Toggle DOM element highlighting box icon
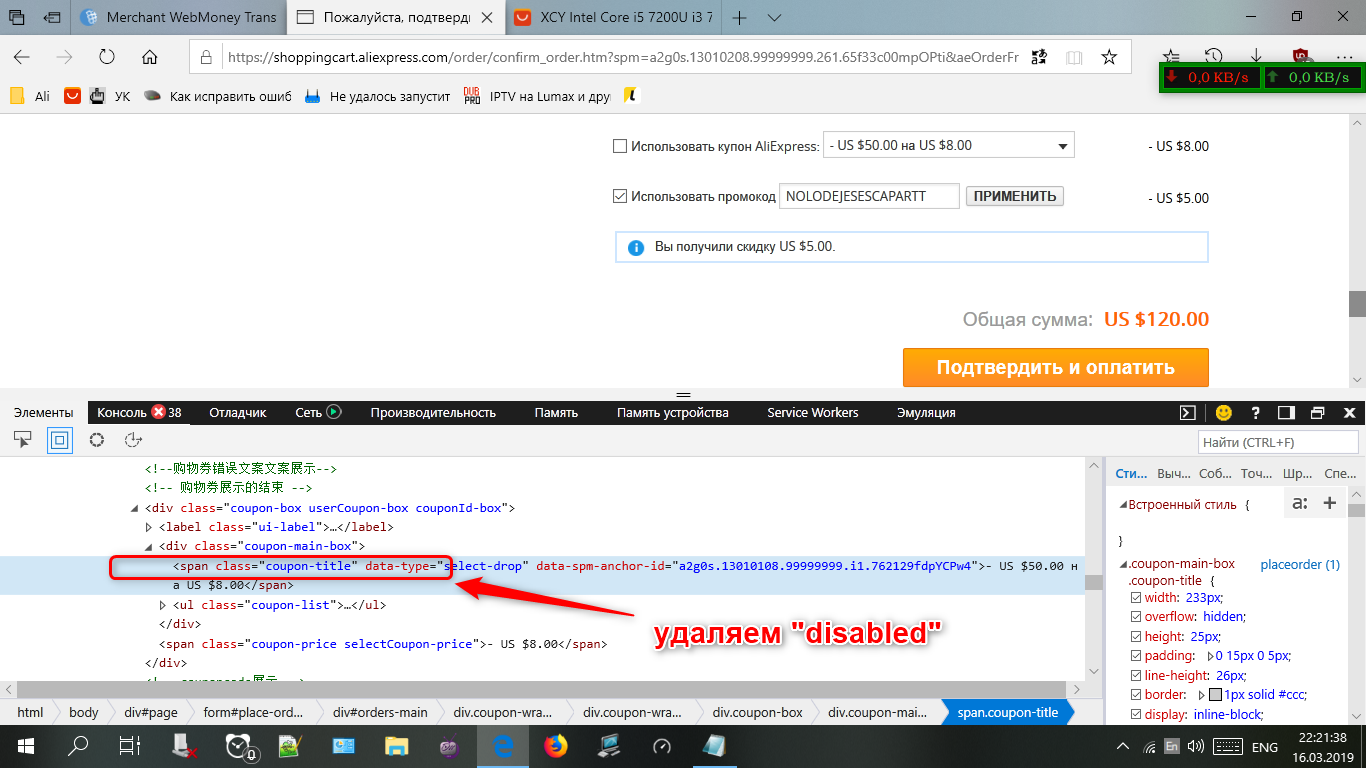 [60, 440]
